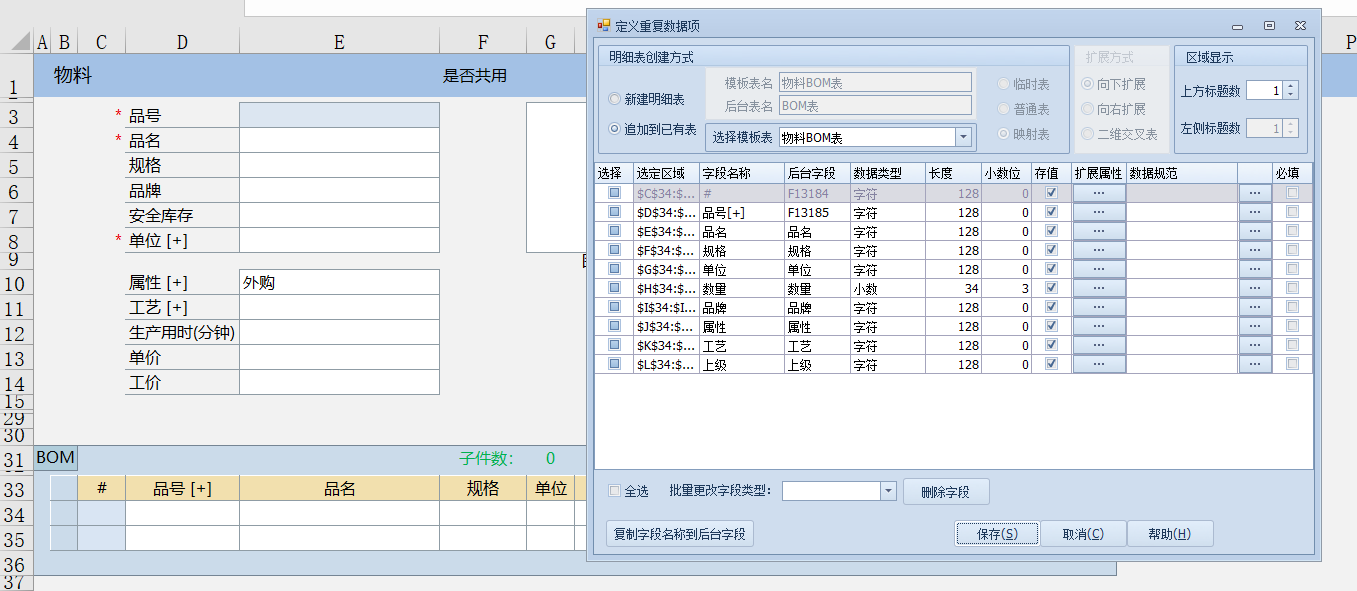Click the 数据类型 column header
The image size is (1357, 591).
pyautogui.click(x=887, y=173)
